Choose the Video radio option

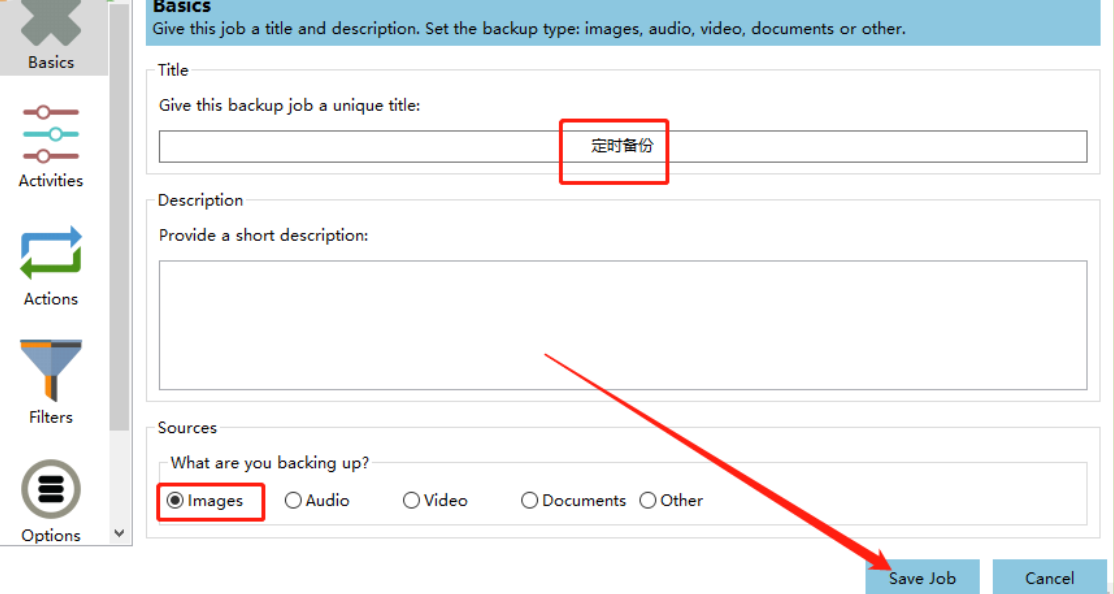tap(411, 501)
